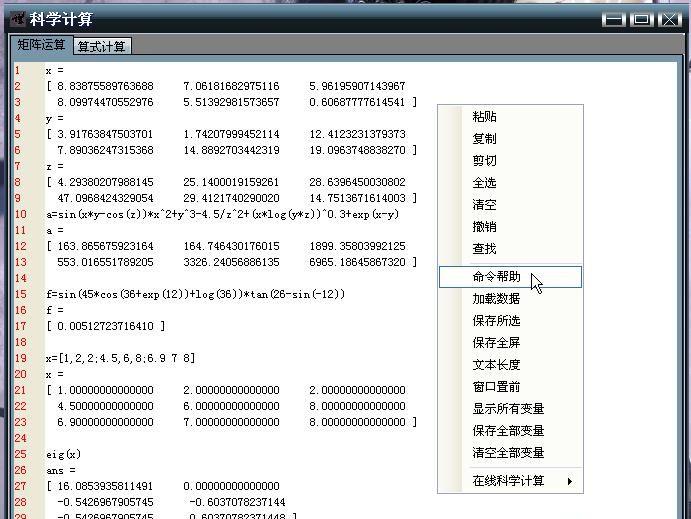Switch to the 矩阵运算 tab
This screenshot has height=519, width=691.
click(41, 46)
